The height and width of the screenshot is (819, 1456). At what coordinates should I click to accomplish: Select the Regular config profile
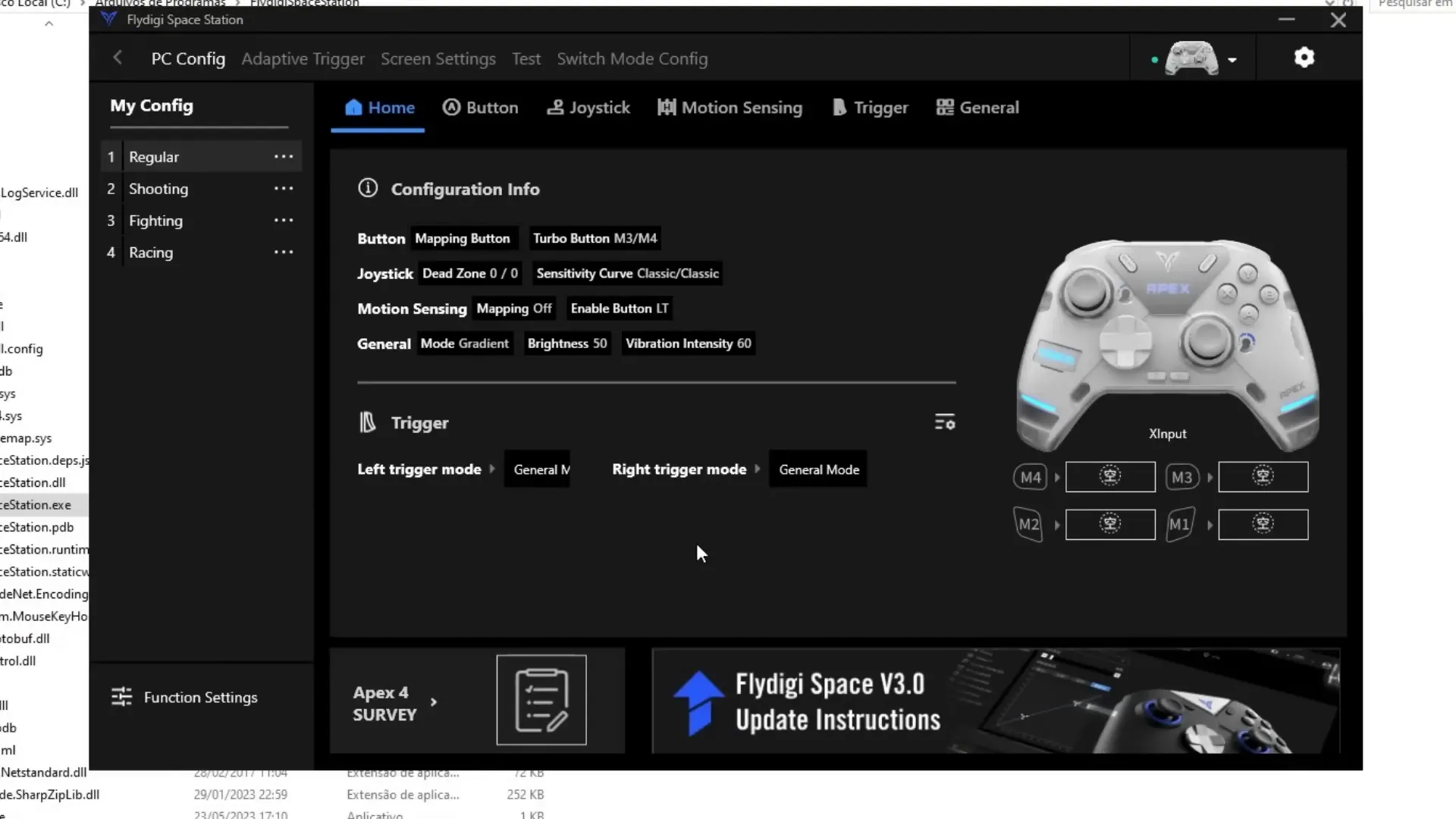click(201, 157)
